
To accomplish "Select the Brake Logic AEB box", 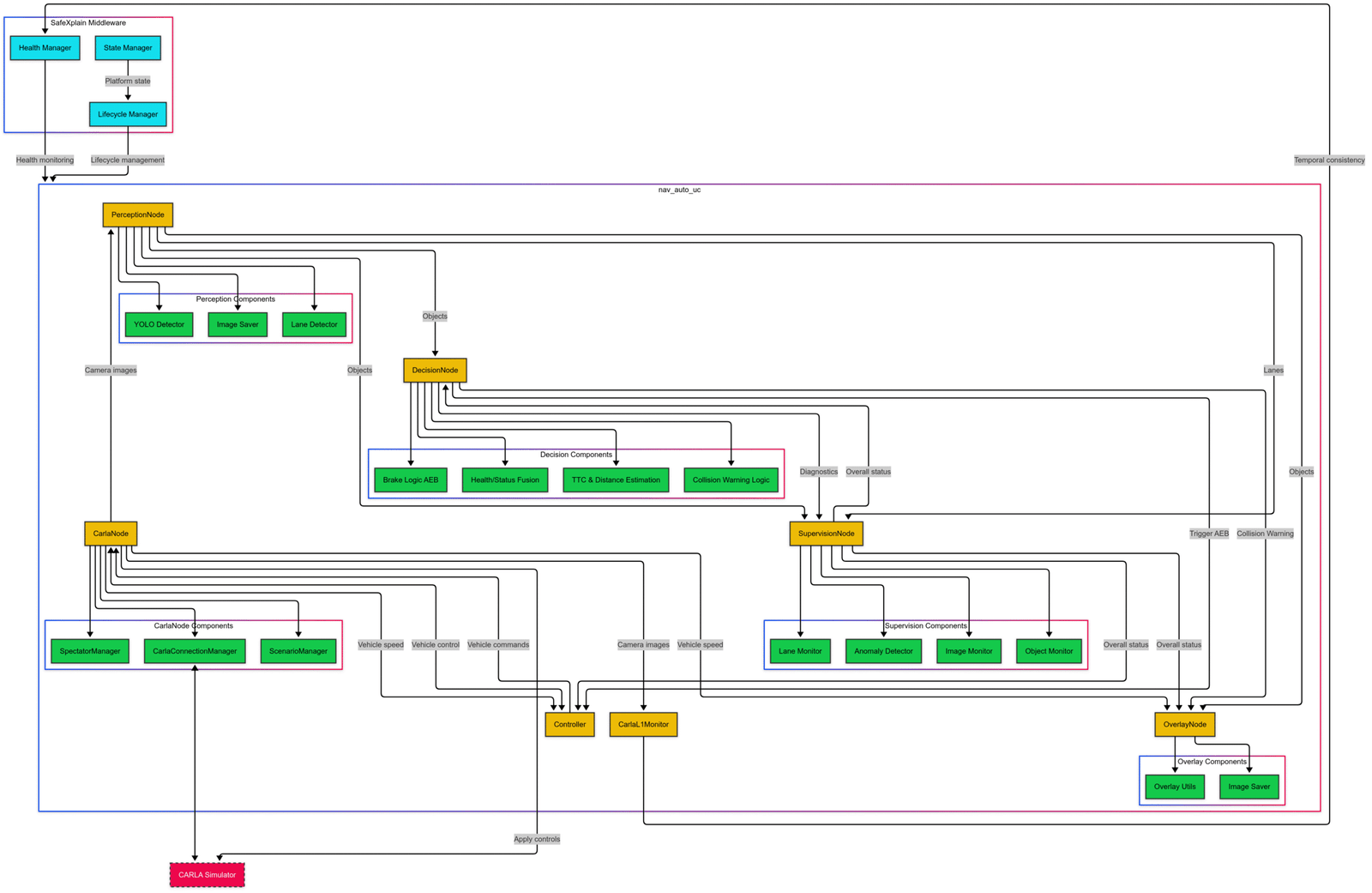I will pyautogui.click(x=410, y=480).
